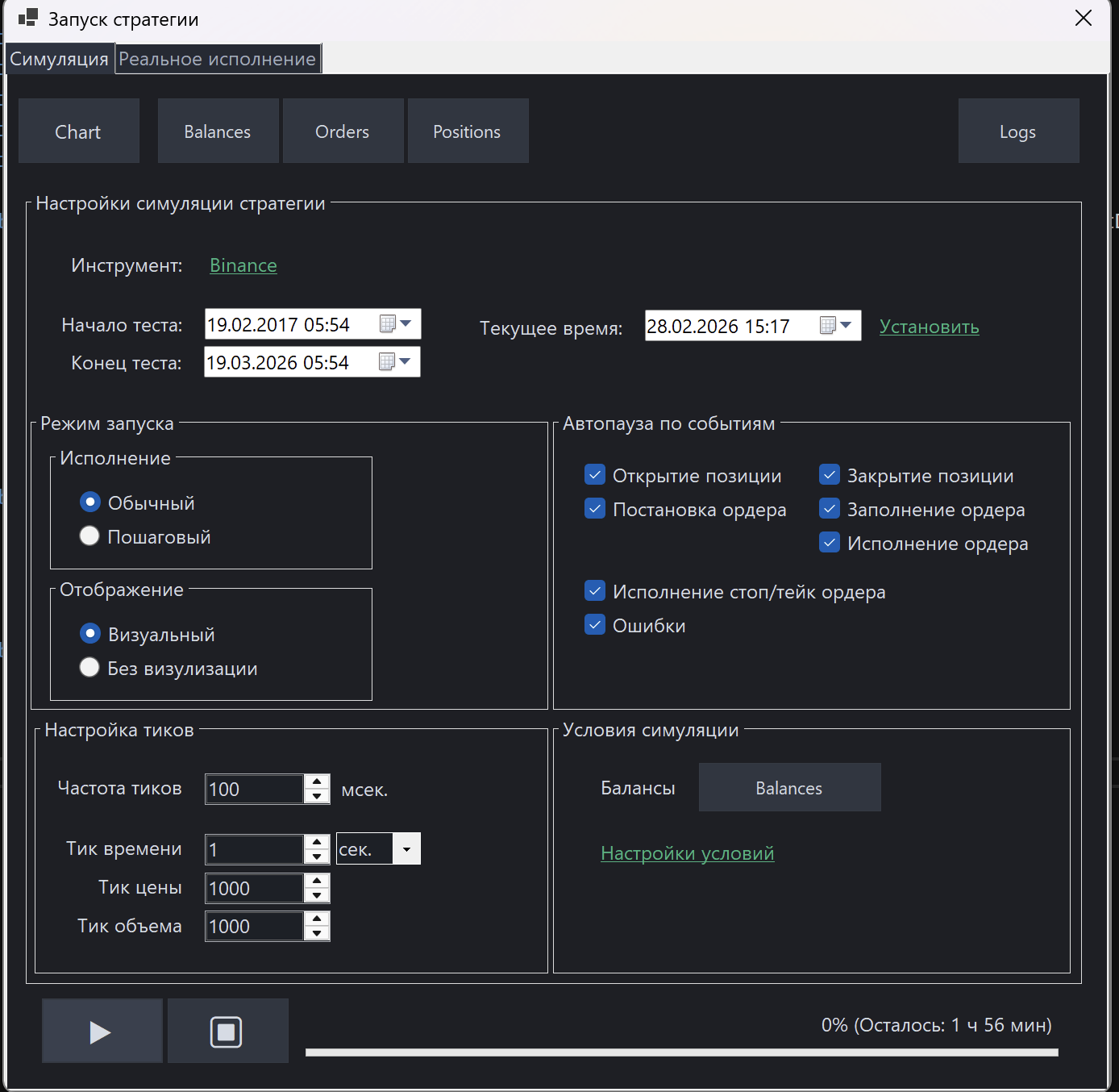The height and width of the screenshot is (1092, 1119).
Task: Open calendar picker for 'Текущее время'
Action: [x=827, y=325]
